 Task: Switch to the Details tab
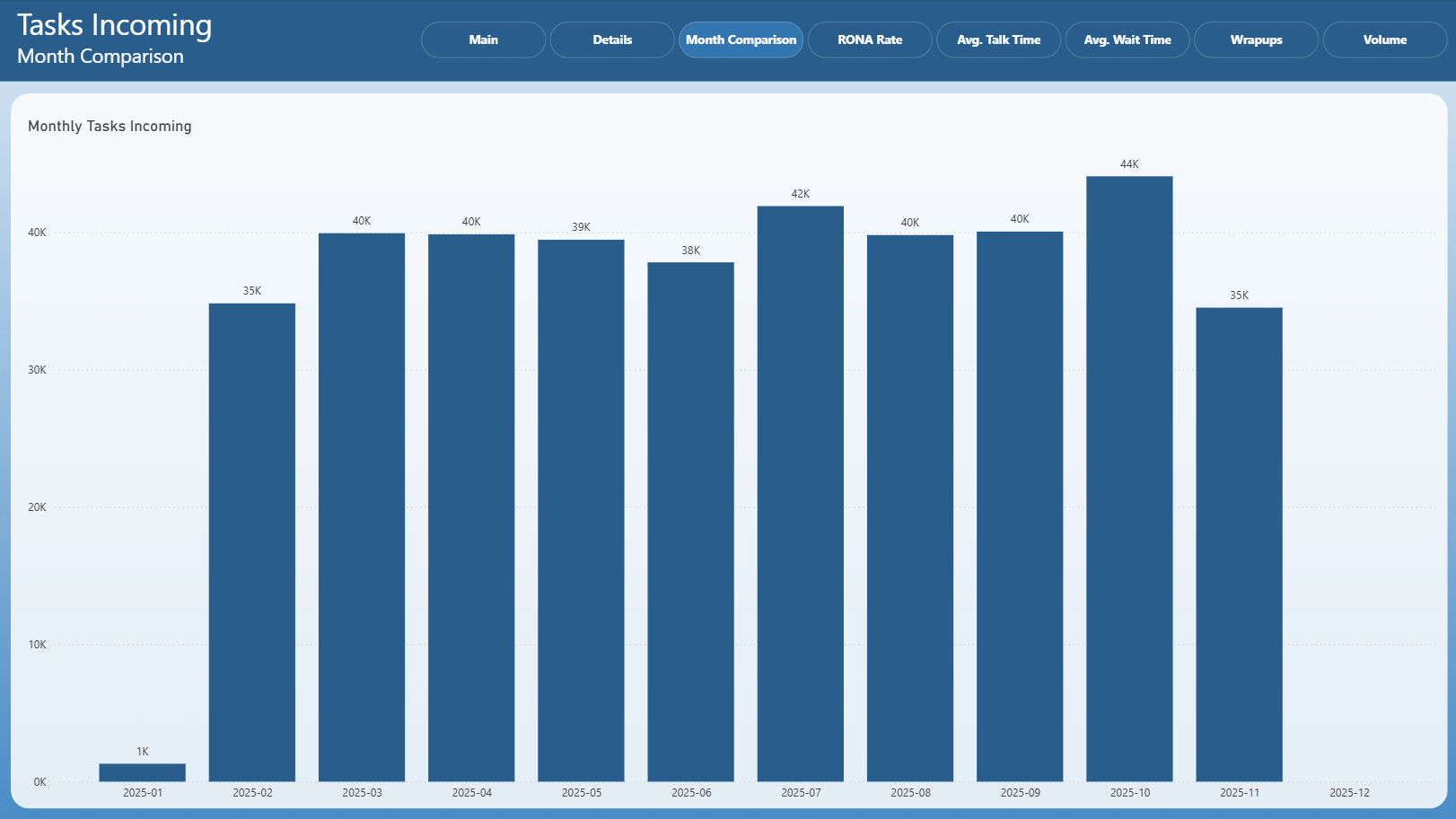click(612, 40)
